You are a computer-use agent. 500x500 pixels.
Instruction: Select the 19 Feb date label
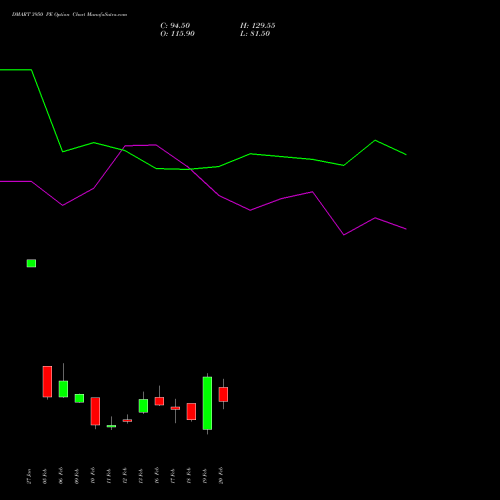[x=205, y=476]
